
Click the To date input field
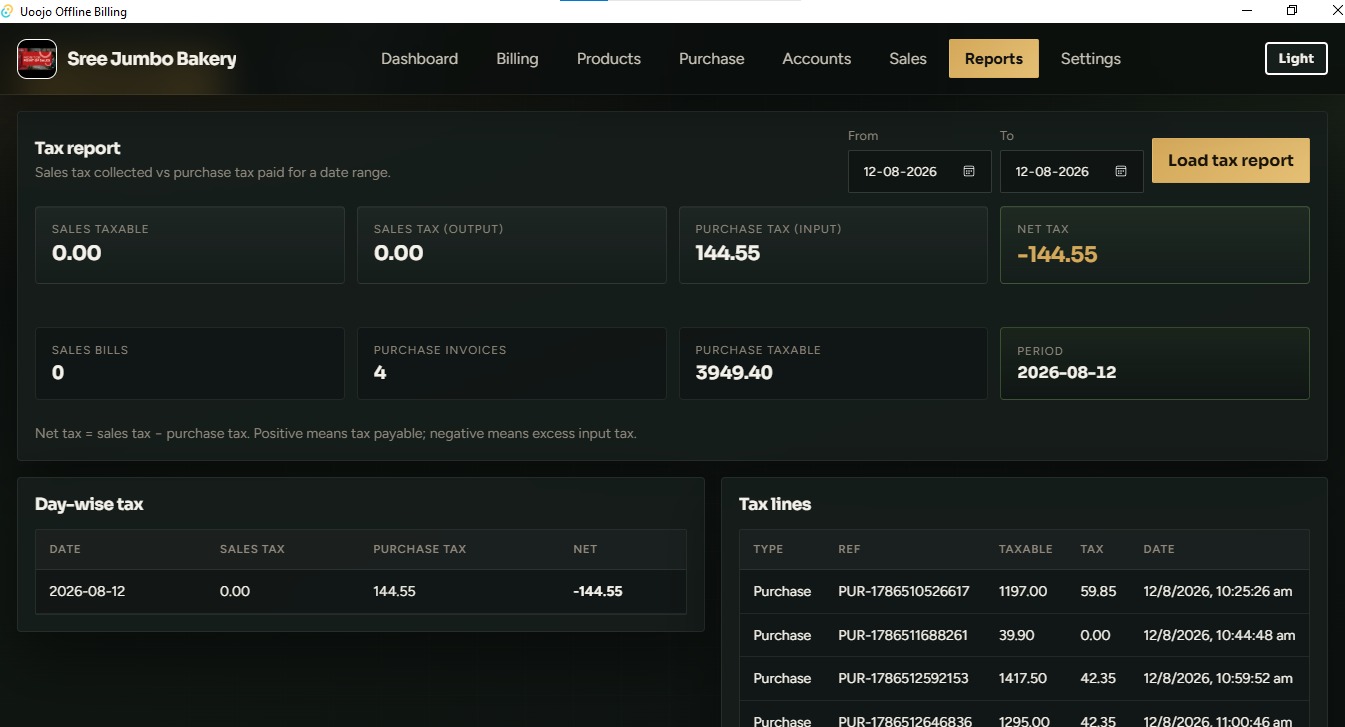(1071, 171)
